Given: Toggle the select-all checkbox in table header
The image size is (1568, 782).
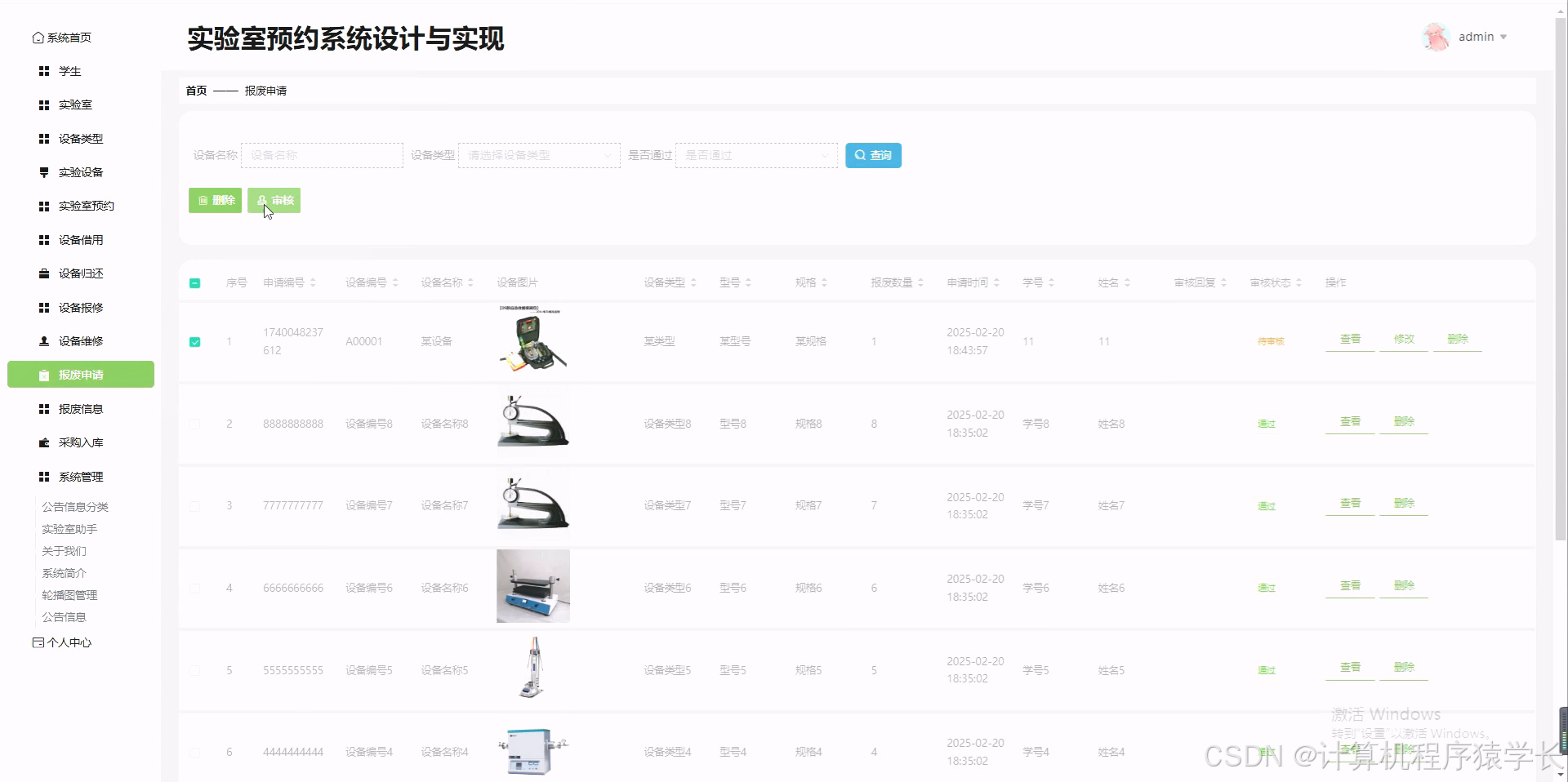Looking at the screenshot, I should pos(194,282).
